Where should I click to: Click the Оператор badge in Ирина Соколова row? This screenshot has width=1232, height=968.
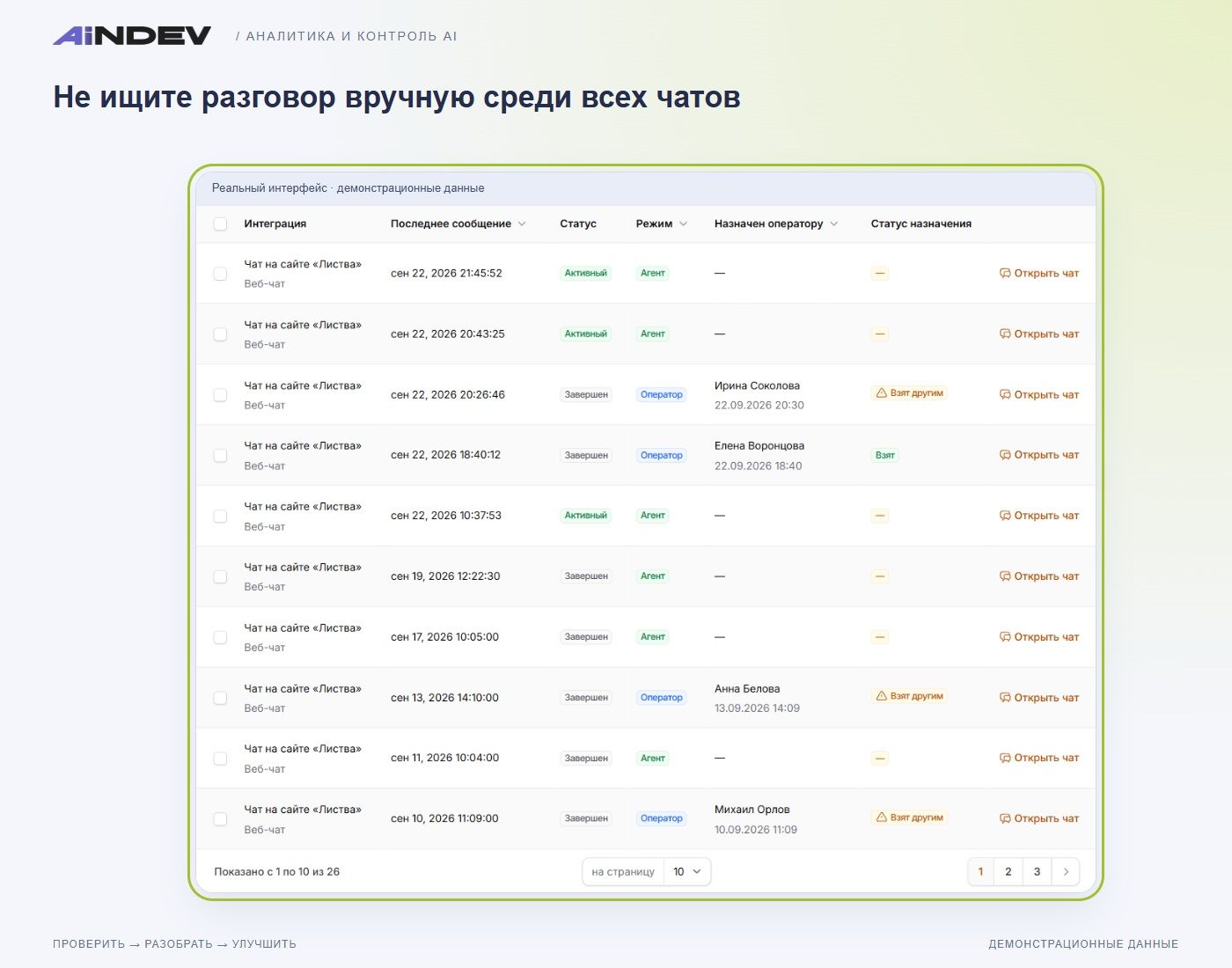(662, 395)
